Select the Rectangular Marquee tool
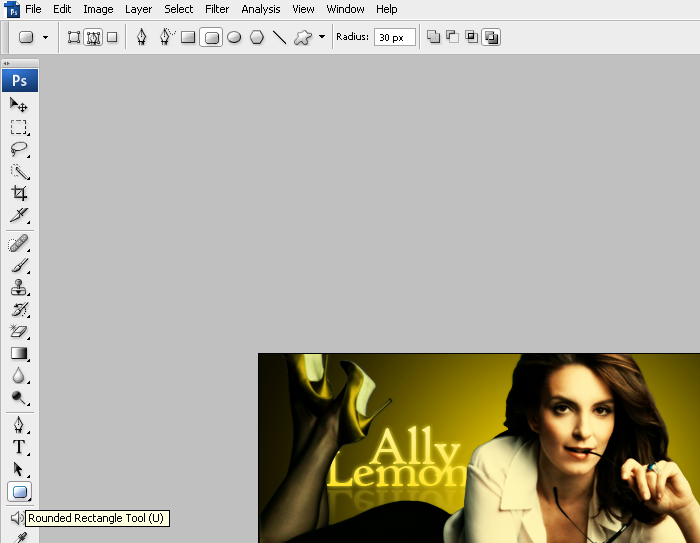The image size is (700, 543). pos(19,127)
